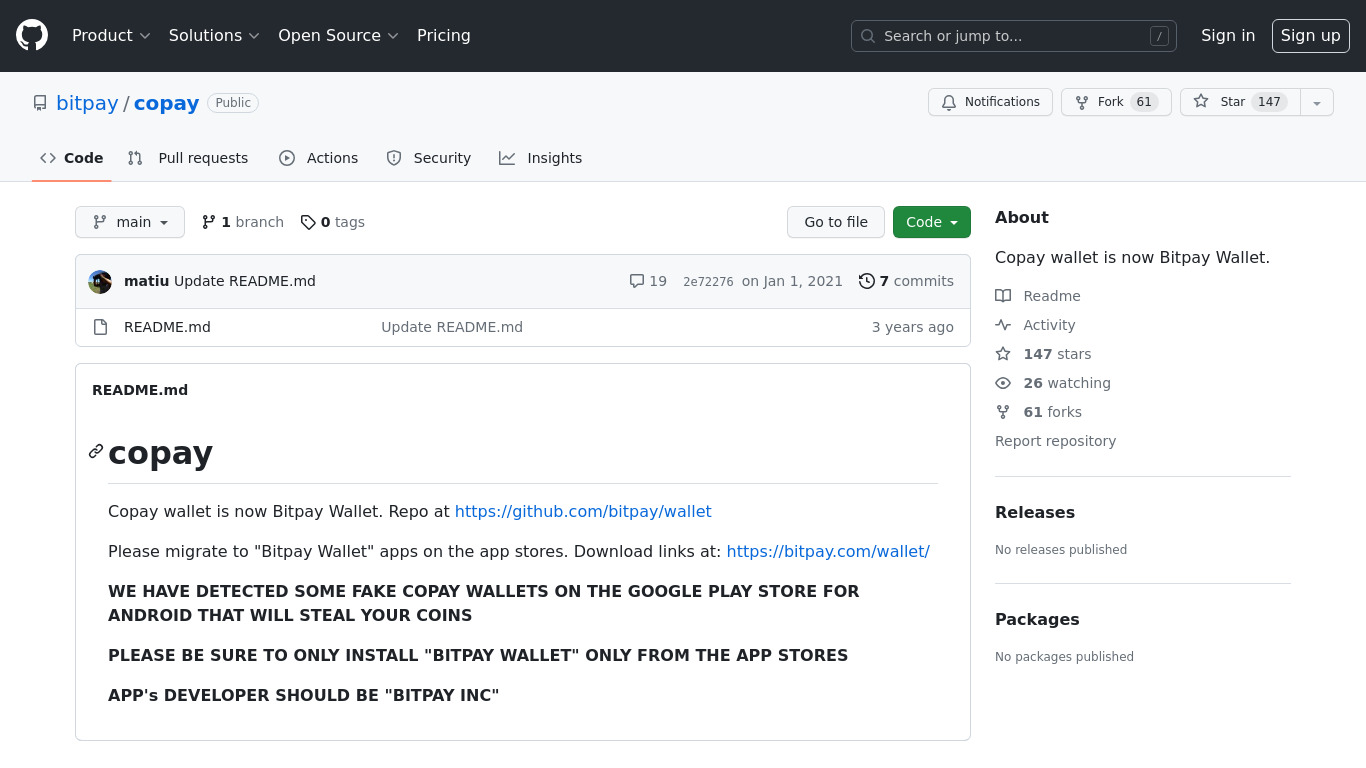This screenshot has height=768, width=1366.
Task: Click the README.md heading above the readme
Action: pos(140,390)
